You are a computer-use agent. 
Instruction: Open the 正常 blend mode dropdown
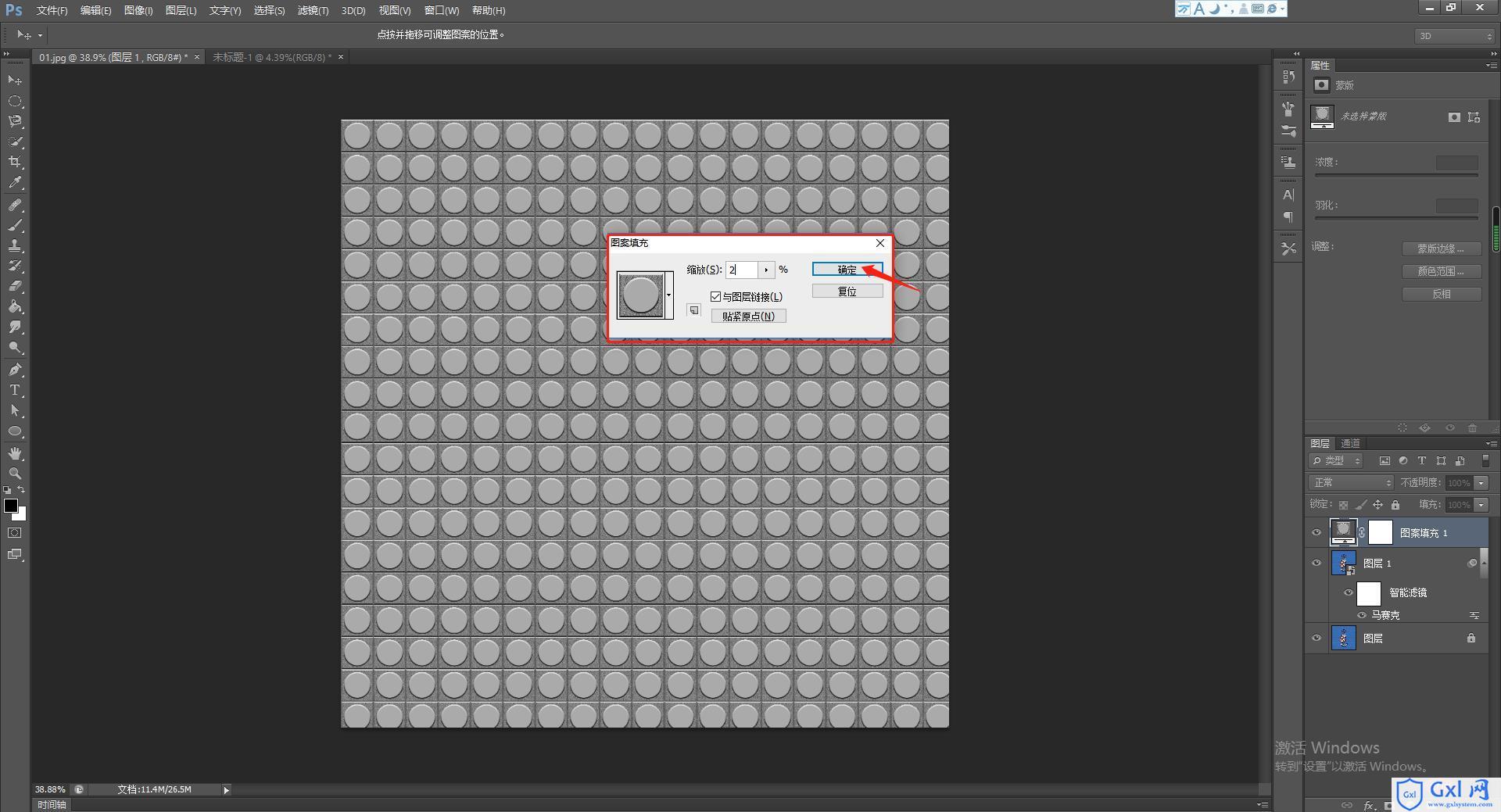(1351, 483)
